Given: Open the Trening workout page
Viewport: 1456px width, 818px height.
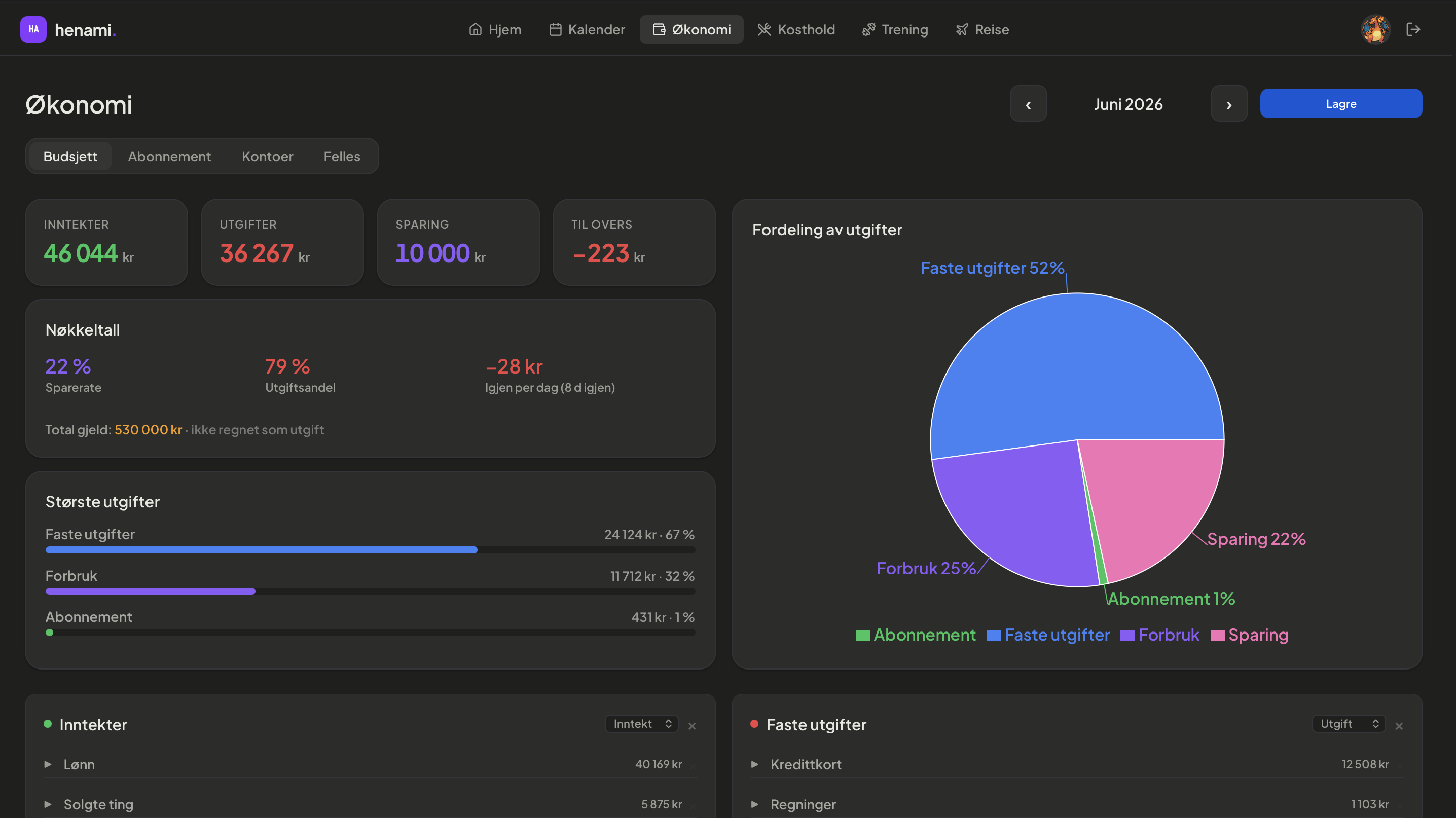Looking at the screenshot, I should (895, 29).
